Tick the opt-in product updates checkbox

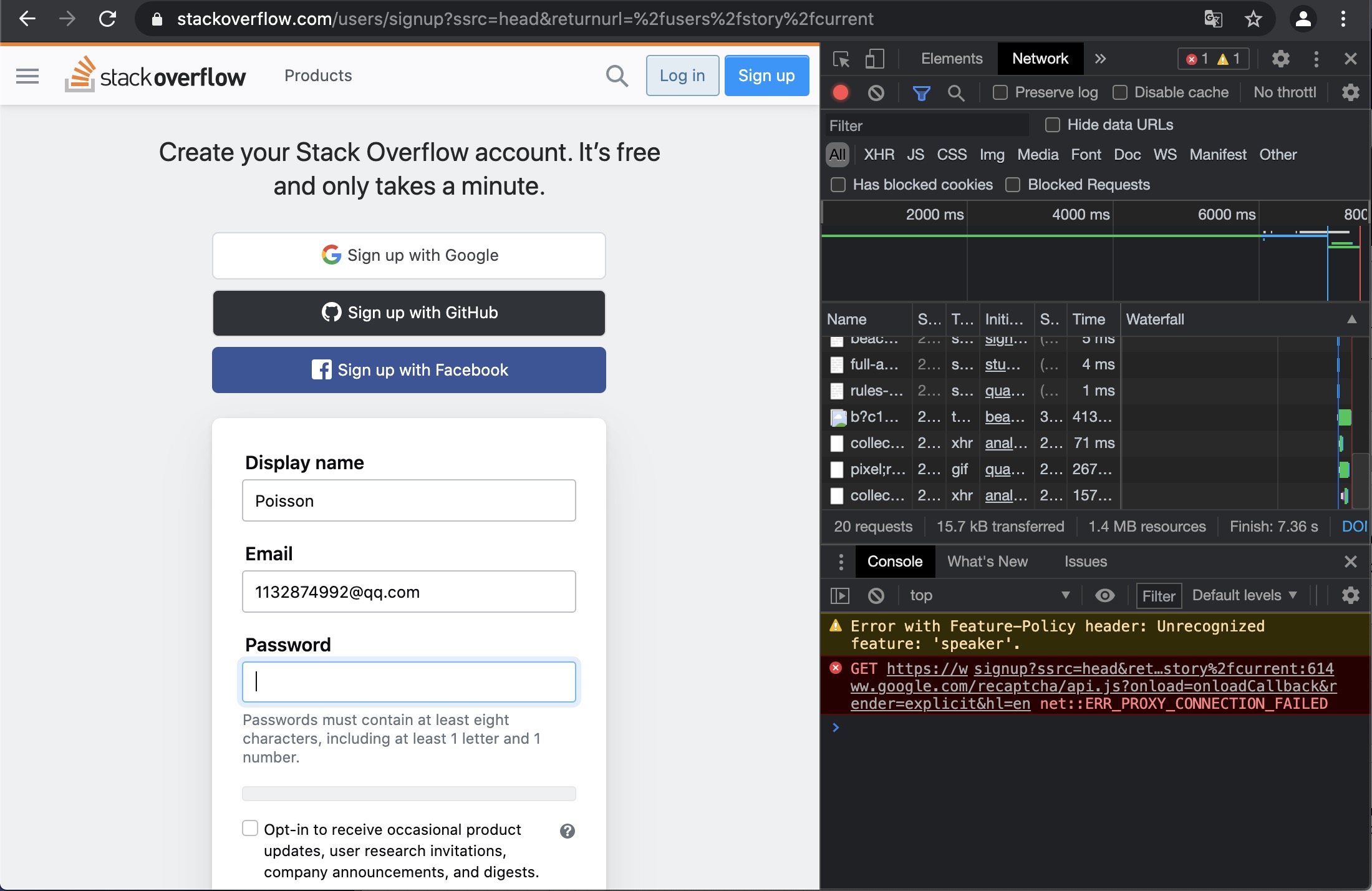coord(250,828)
